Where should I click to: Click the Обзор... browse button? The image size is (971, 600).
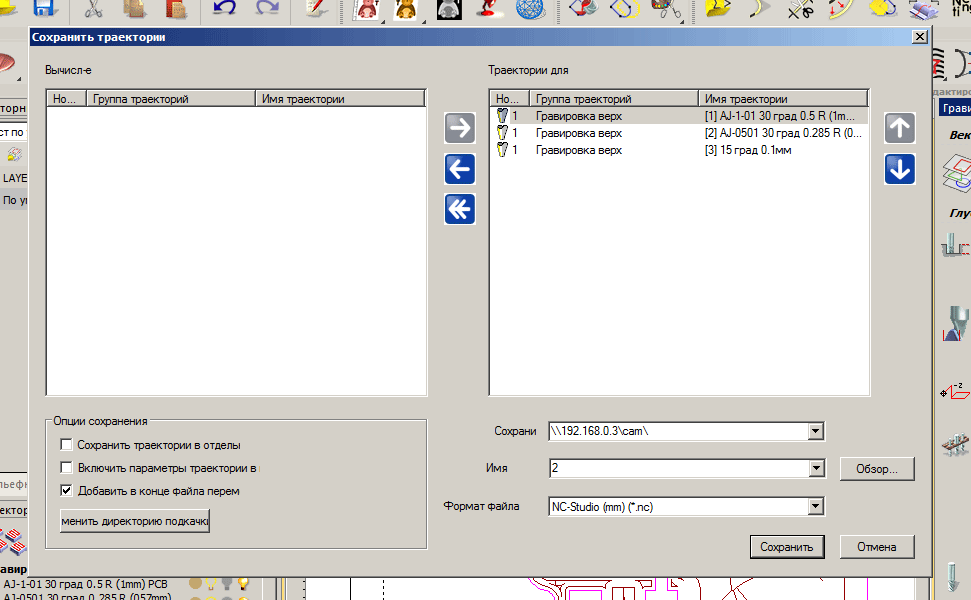click(x=876, y=469)
